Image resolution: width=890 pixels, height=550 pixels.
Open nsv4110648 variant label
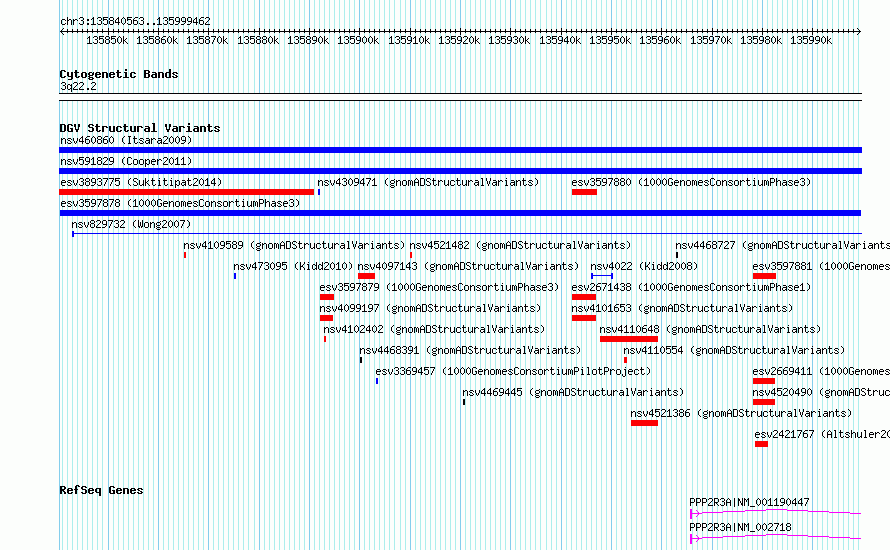[x=711, y=329]
